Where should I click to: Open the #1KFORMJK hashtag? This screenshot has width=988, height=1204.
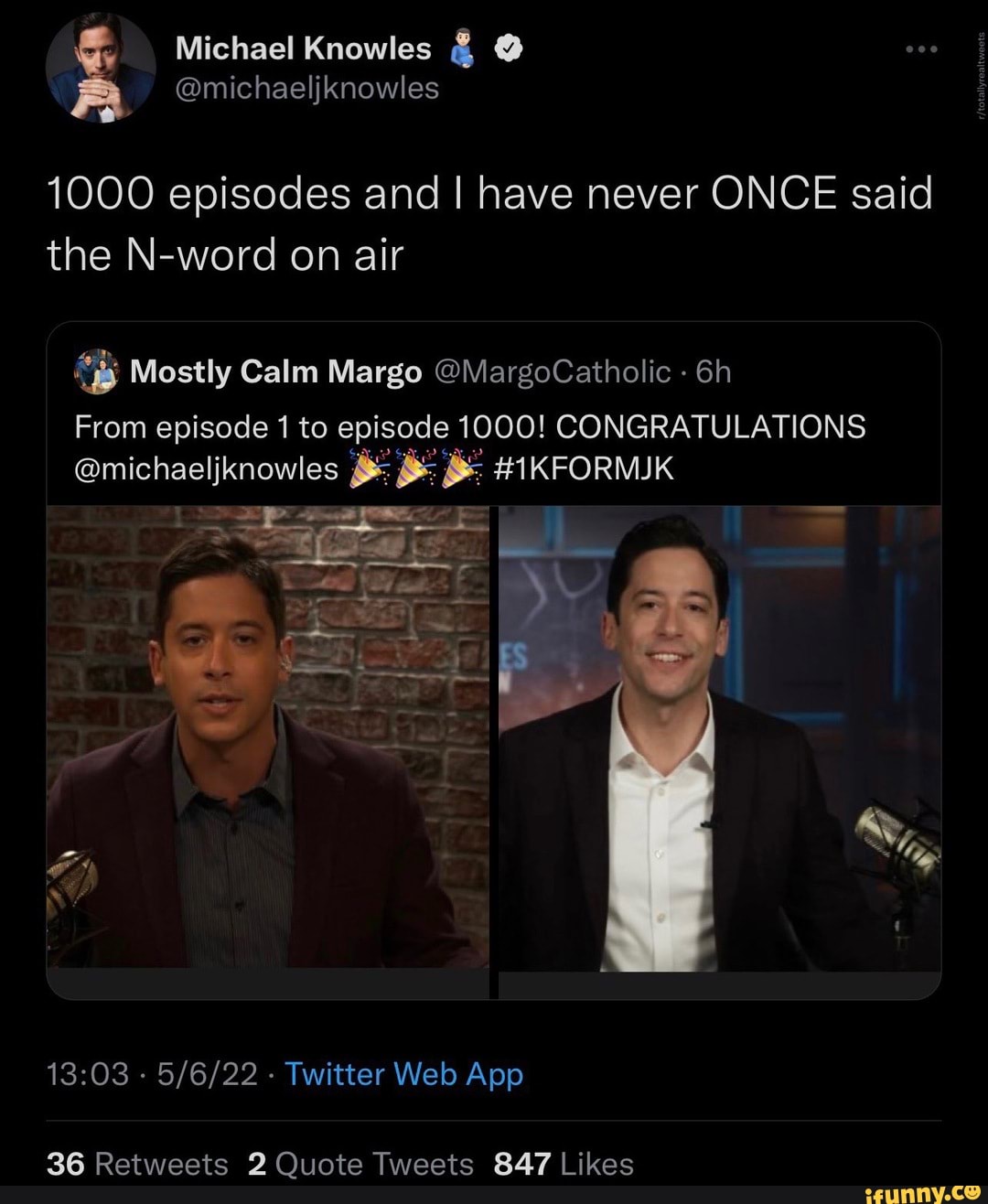(583, 468)
